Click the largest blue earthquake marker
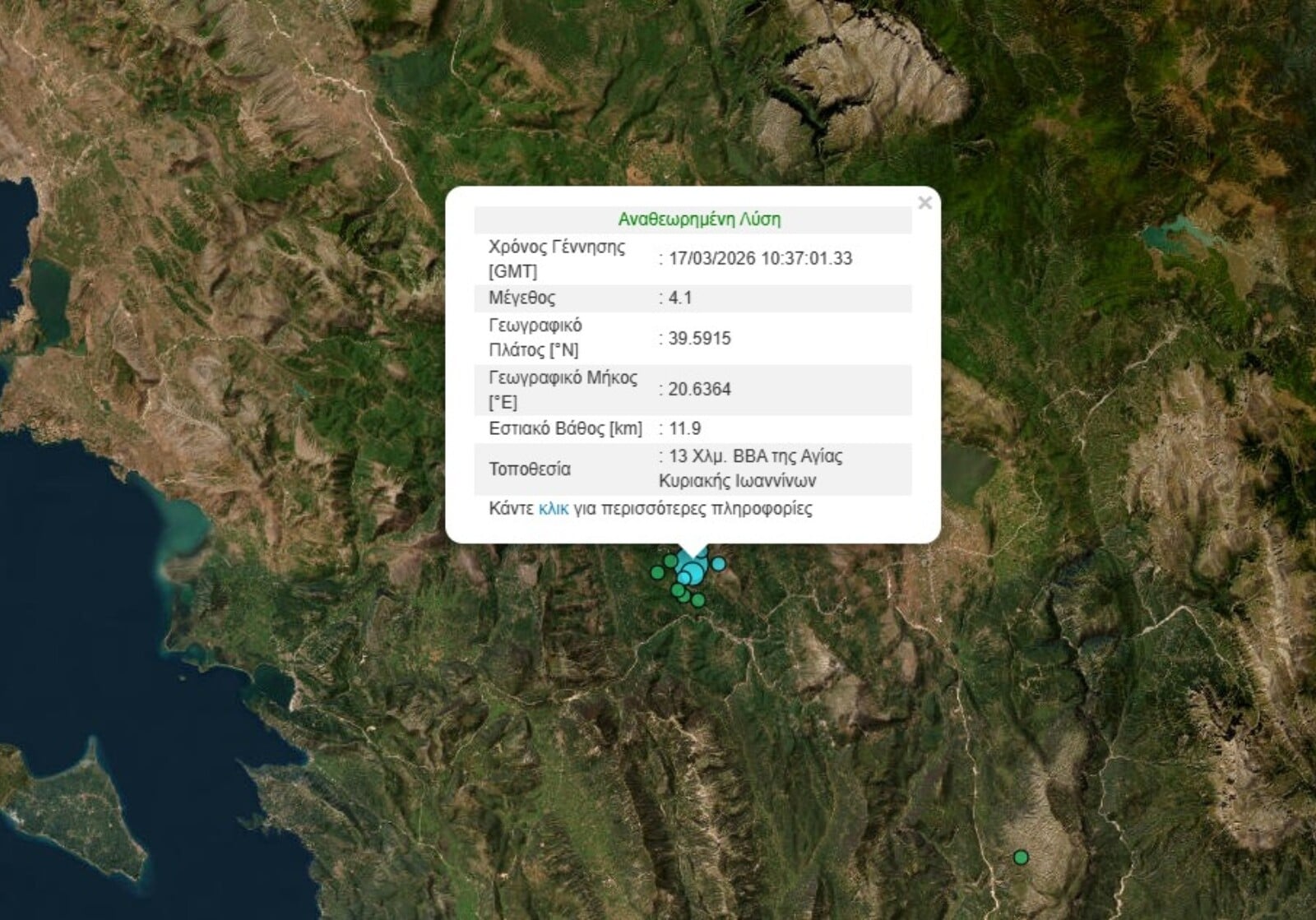 (695, 572)
